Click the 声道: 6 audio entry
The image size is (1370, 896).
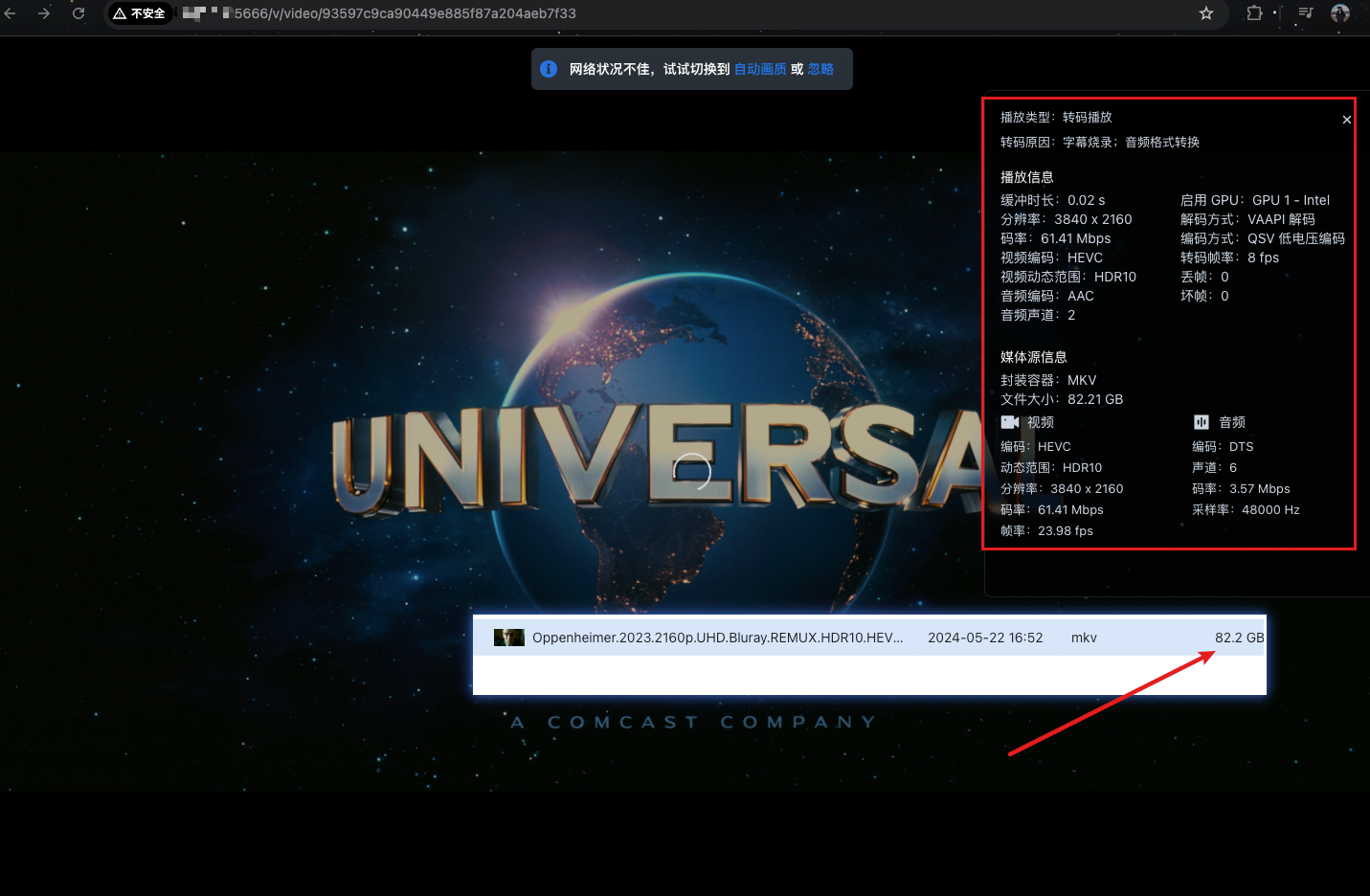pyautogui.click(x=1215, y=468)
